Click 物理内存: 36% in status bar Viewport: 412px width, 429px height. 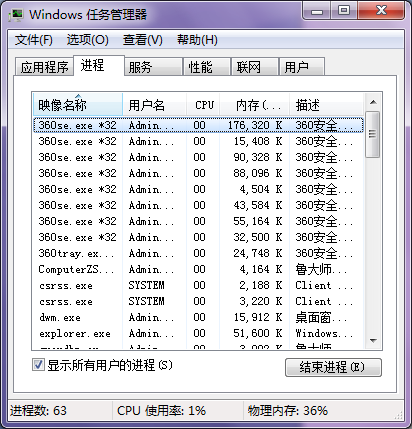coord(288,411)
